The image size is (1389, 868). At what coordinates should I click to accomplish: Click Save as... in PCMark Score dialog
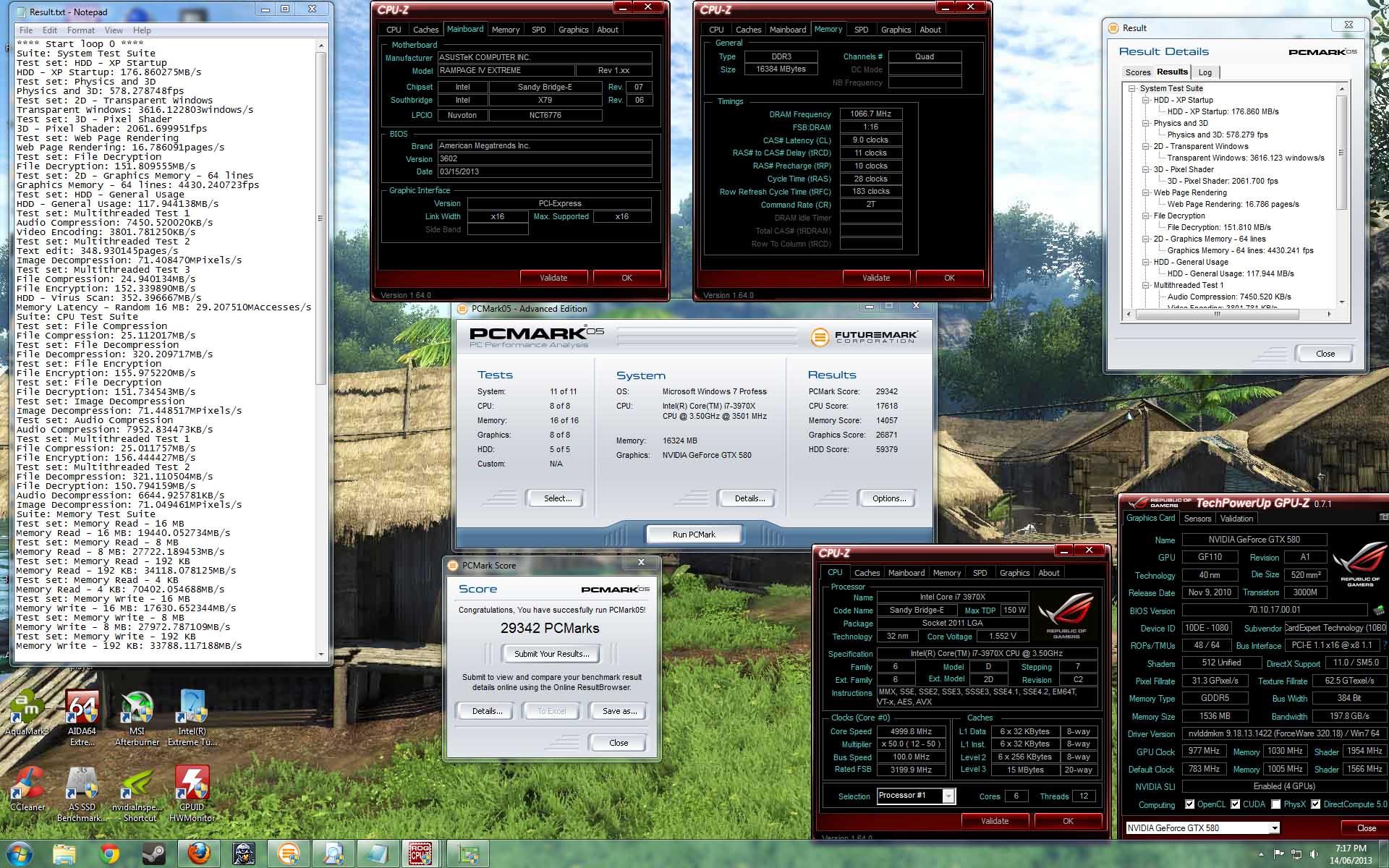619,711
